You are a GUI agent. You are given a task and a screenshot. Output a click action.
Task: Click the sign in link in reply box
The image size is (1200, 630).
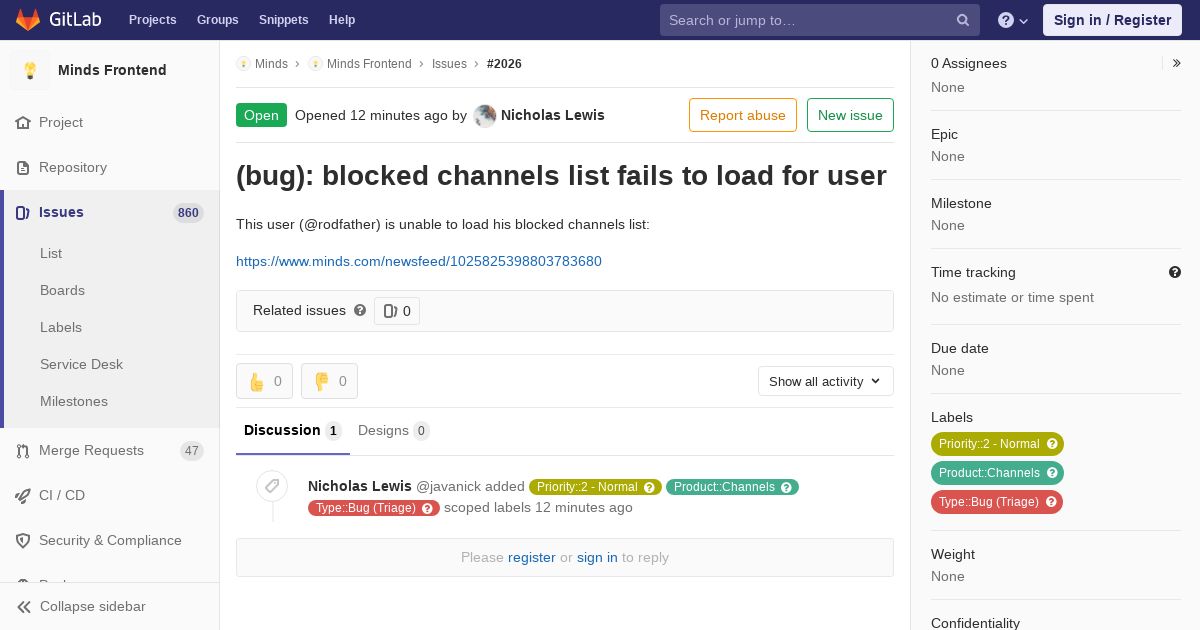pos(597,558)
